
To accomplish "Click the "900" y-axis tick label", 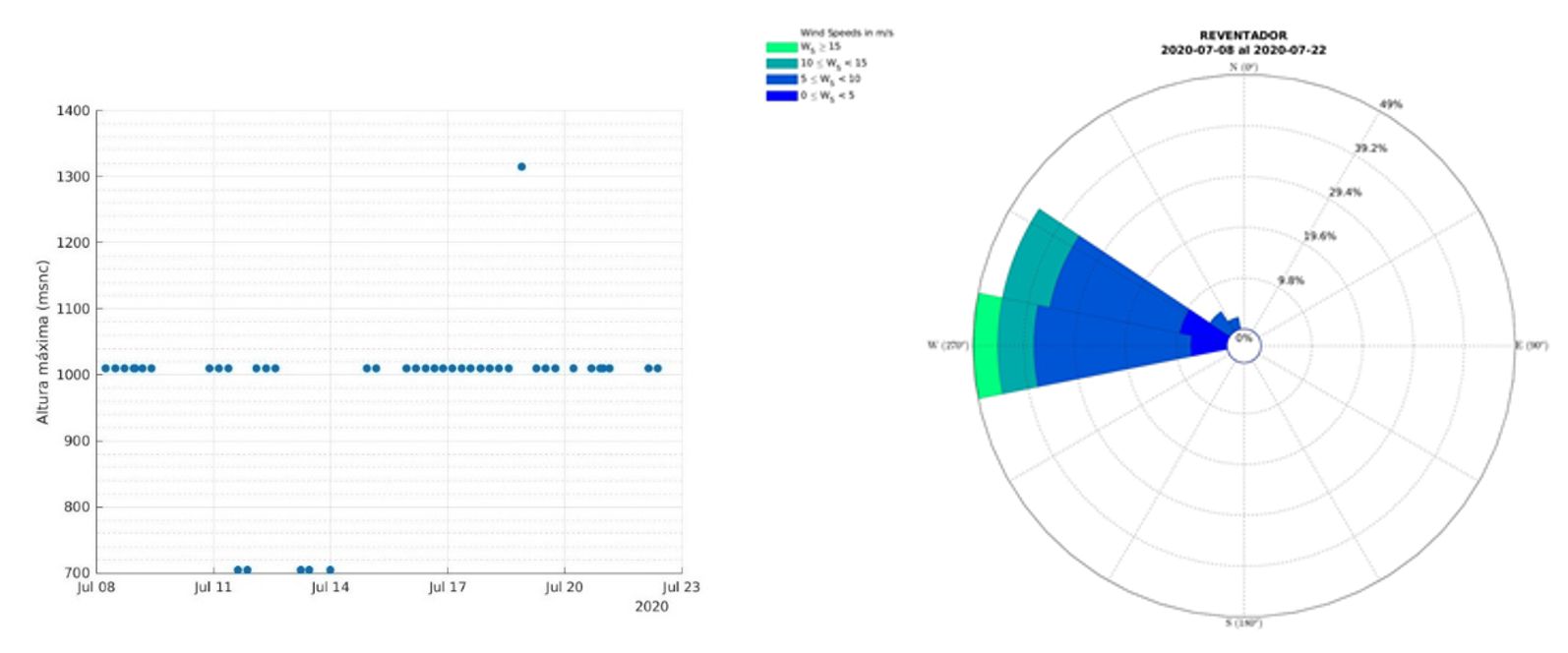I will point(77,442).
